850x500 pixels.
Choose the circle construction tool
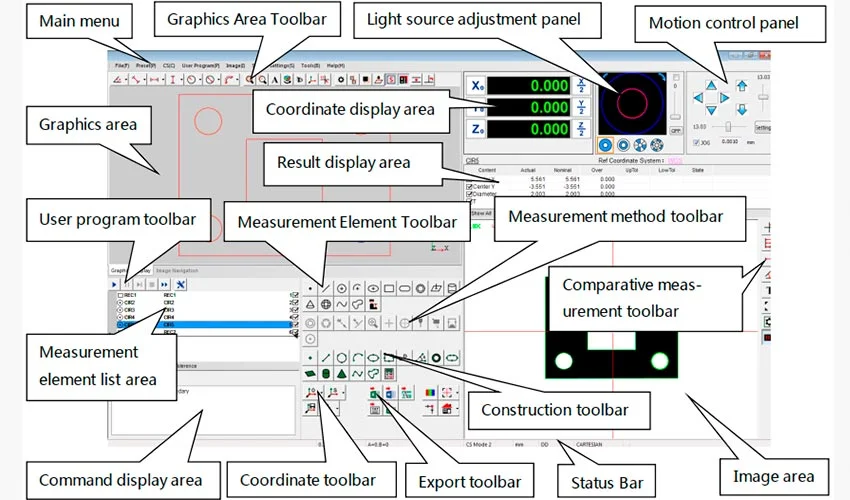(341, 356)
